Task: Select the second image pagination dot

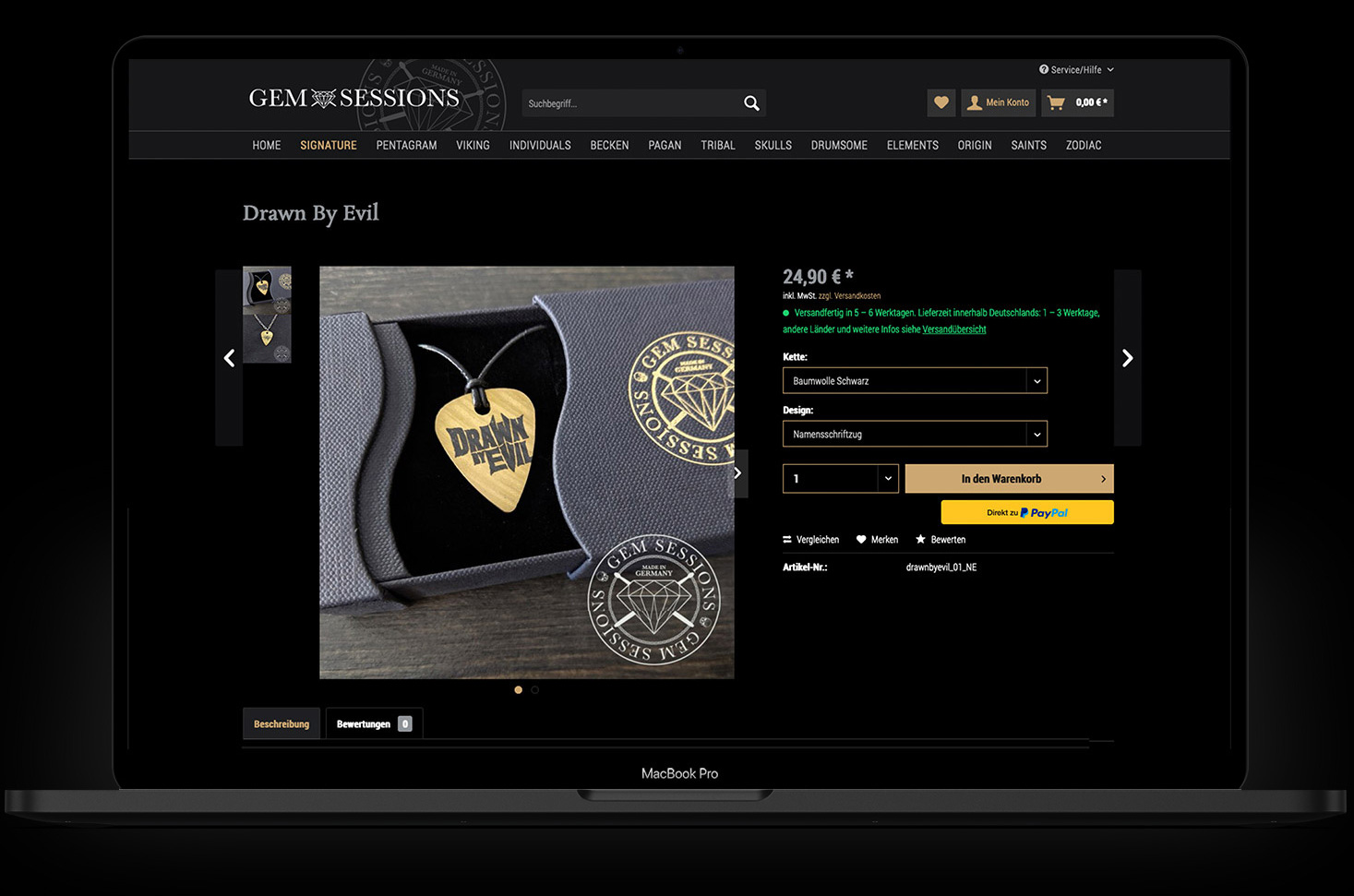Action: (535, 690)
